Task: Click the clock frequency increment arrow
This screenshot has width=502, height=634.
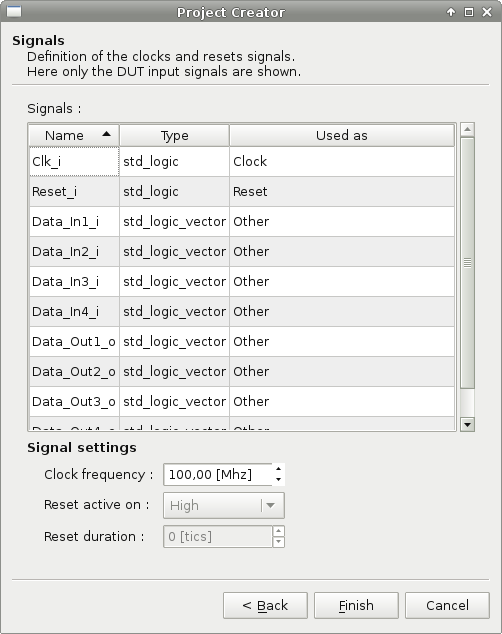Action: (x=278, y=469)
